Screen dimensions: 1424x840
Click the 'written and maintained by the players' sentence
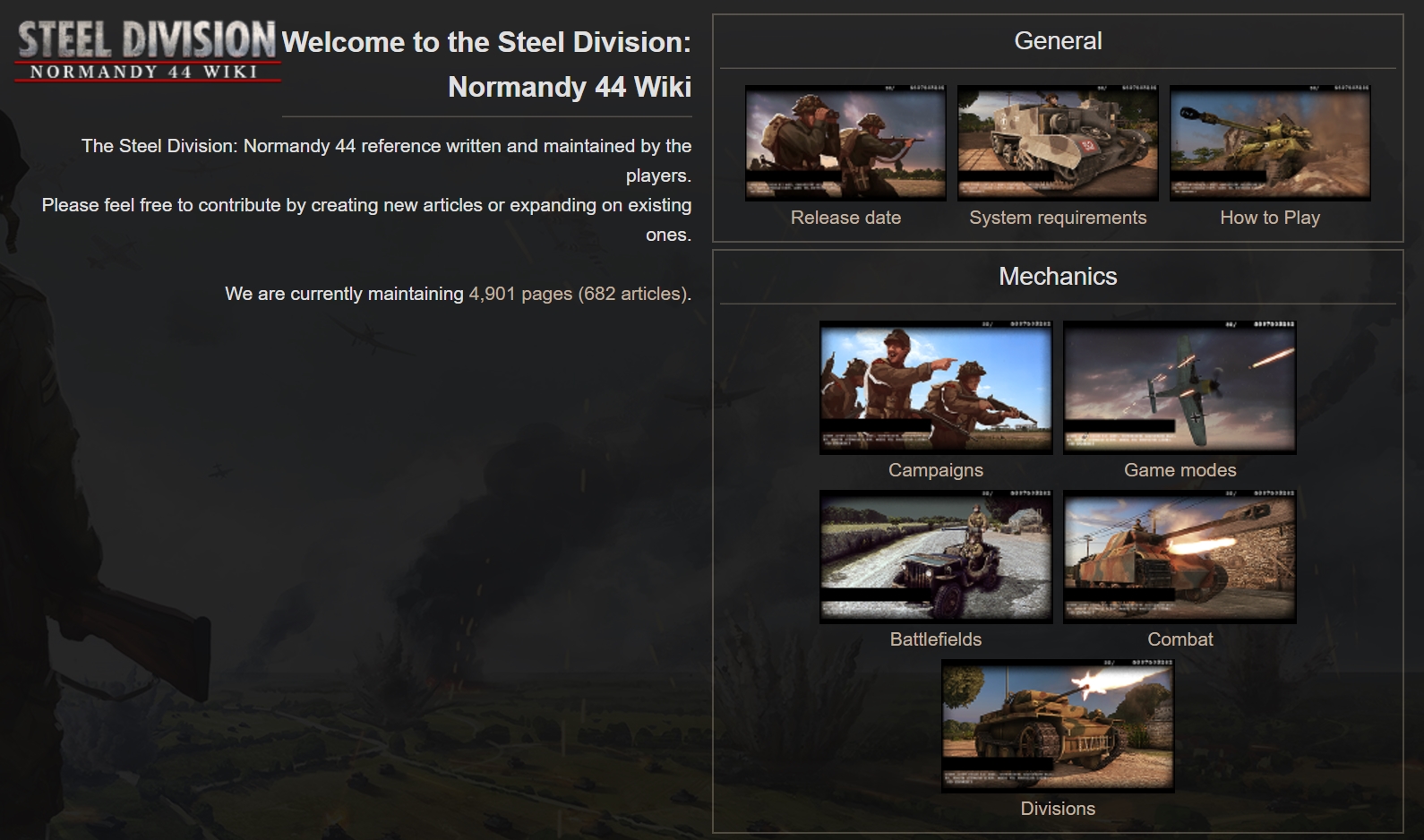(x=386, y=160)
